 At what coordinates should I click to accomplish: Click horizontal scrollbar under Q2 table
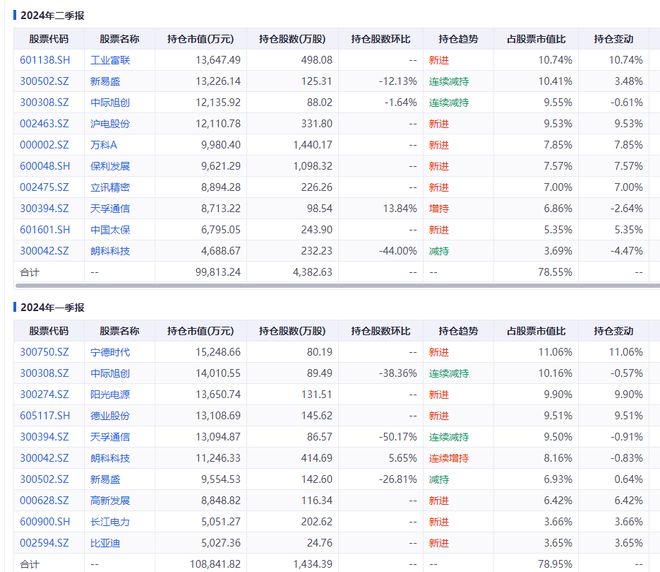tap(338, 286)
